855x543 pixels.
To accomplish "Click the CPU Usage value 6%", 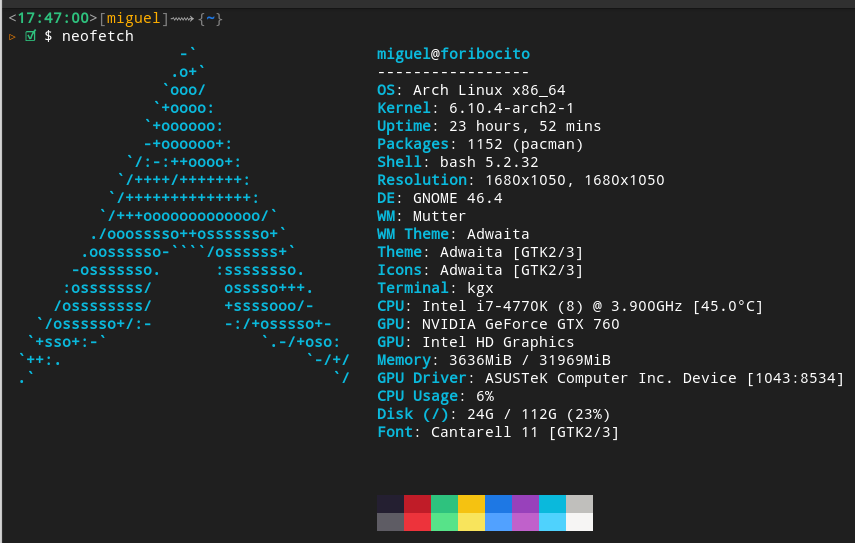I will click(485, 396).
